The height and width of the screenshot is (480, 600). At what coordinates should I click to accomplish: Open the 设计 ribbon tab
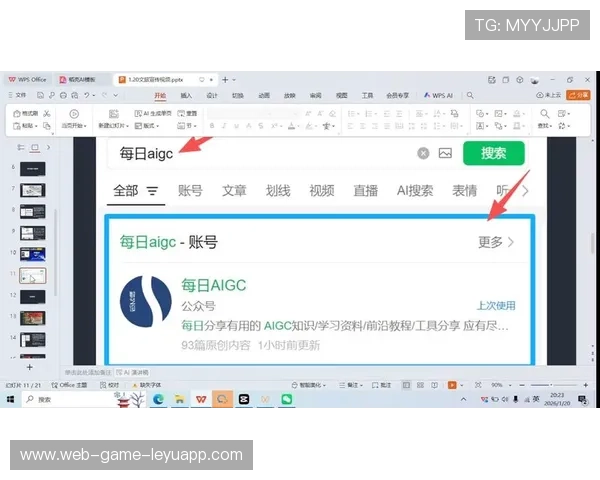212,95
